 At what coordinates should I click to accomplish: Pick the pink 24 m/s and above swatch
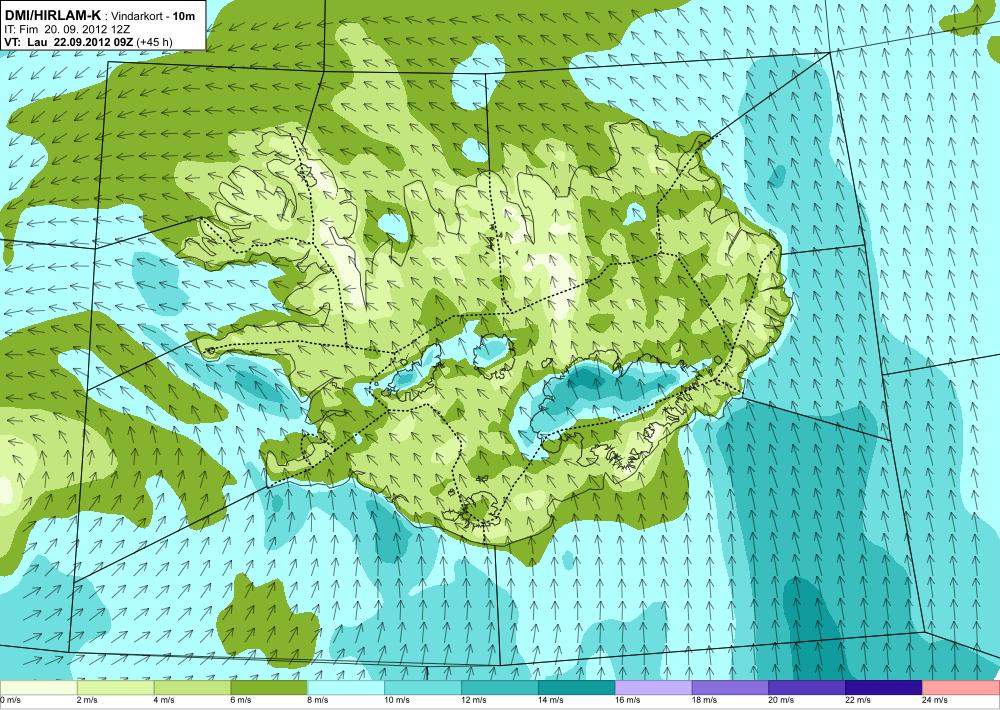tap(961, 688)
